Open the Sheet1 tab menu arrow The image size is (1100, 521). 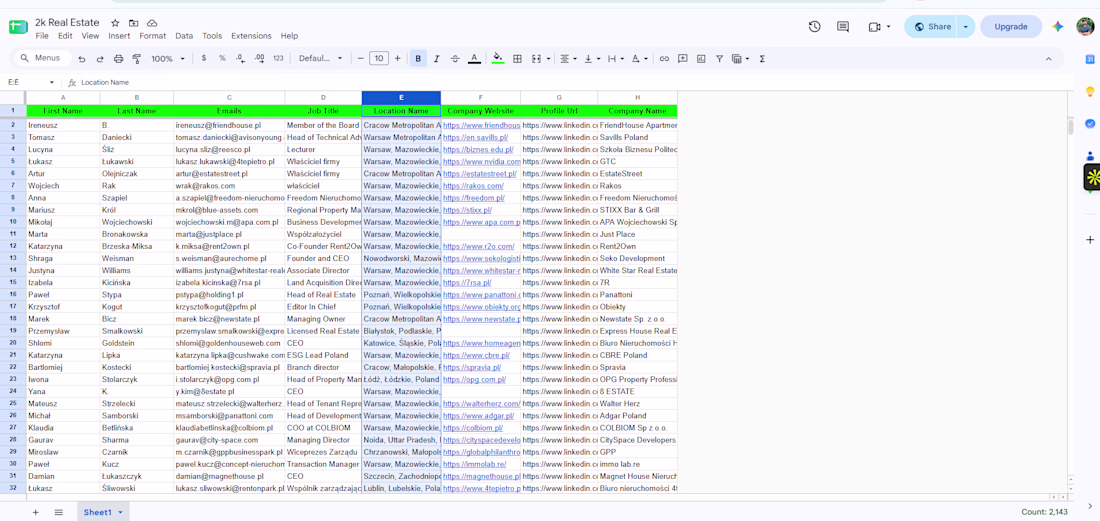pos(121,513)
